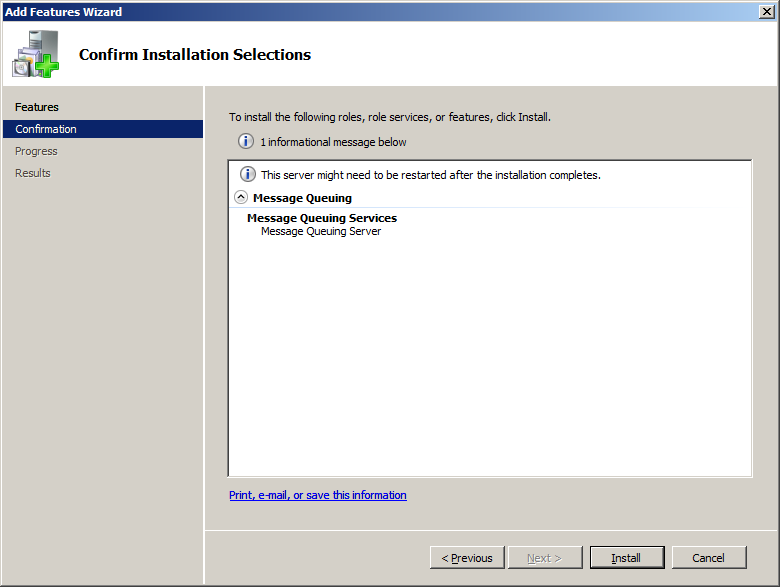
Task: Click the server wizard icon in the header
Action: [x=36, y=54]
